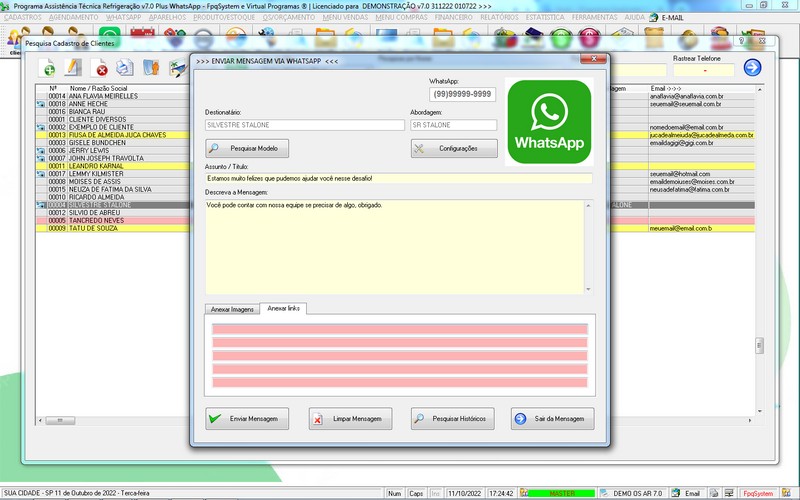Click message area scrollbar up arrow
Viewport: 800px width, 500px height.
coord(588,206)
